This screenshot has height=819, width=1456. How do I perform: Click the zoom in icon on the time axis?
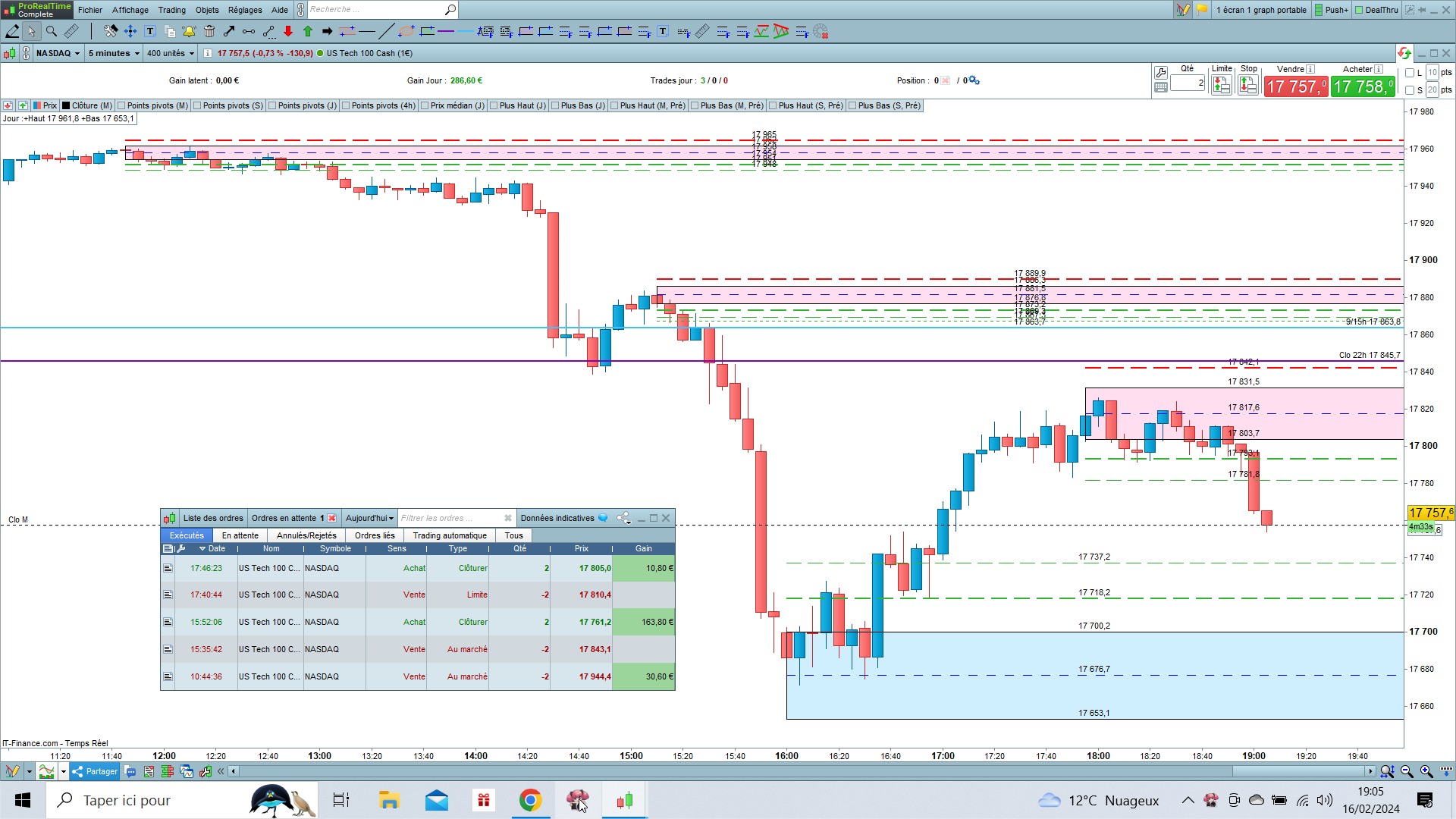(1426, 771)
